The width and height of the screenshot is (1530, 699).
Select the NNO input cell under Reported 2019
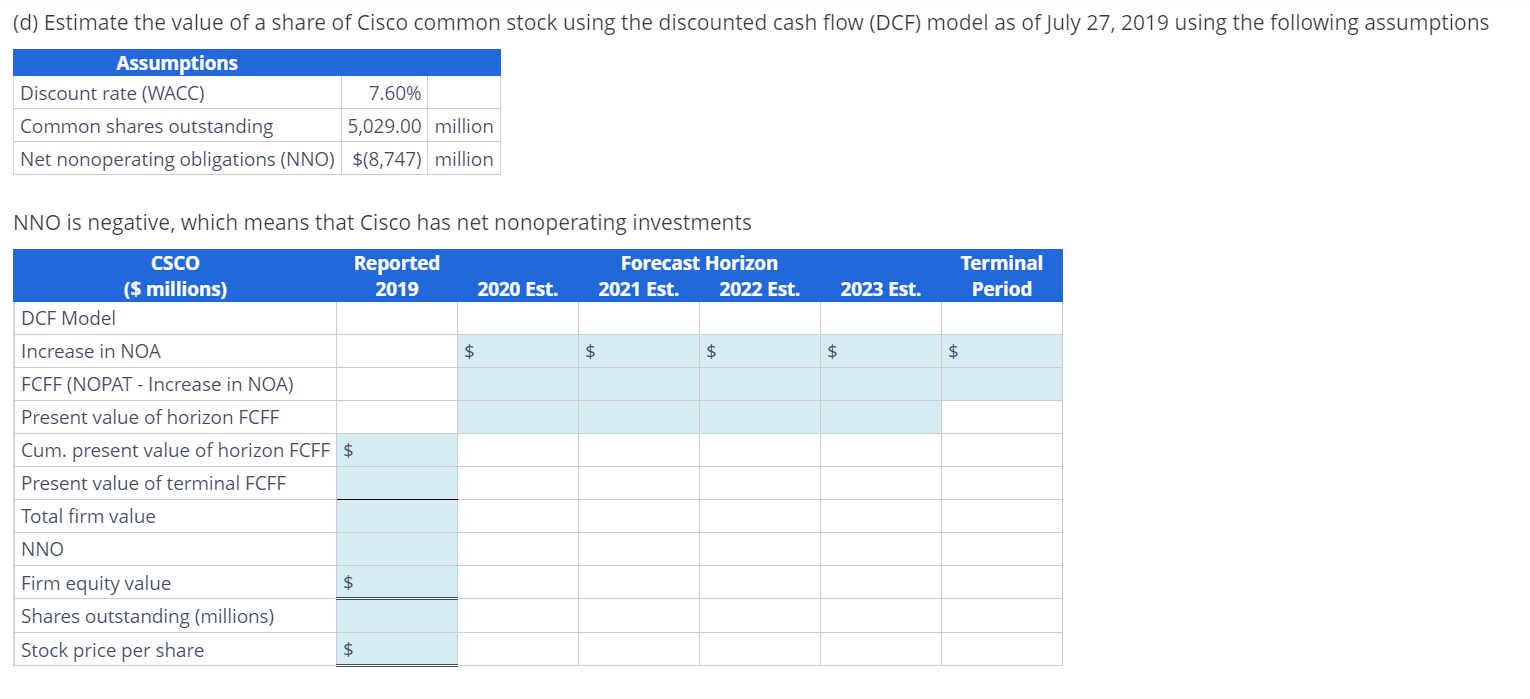[x=395, y=548]
